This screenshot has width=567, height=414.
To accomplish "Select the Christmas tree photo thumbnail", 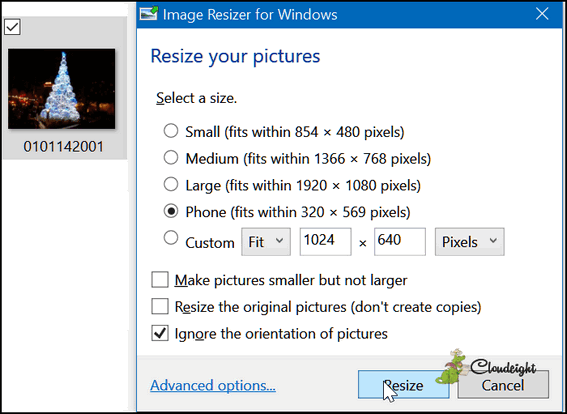I will (x=62, y=89).
